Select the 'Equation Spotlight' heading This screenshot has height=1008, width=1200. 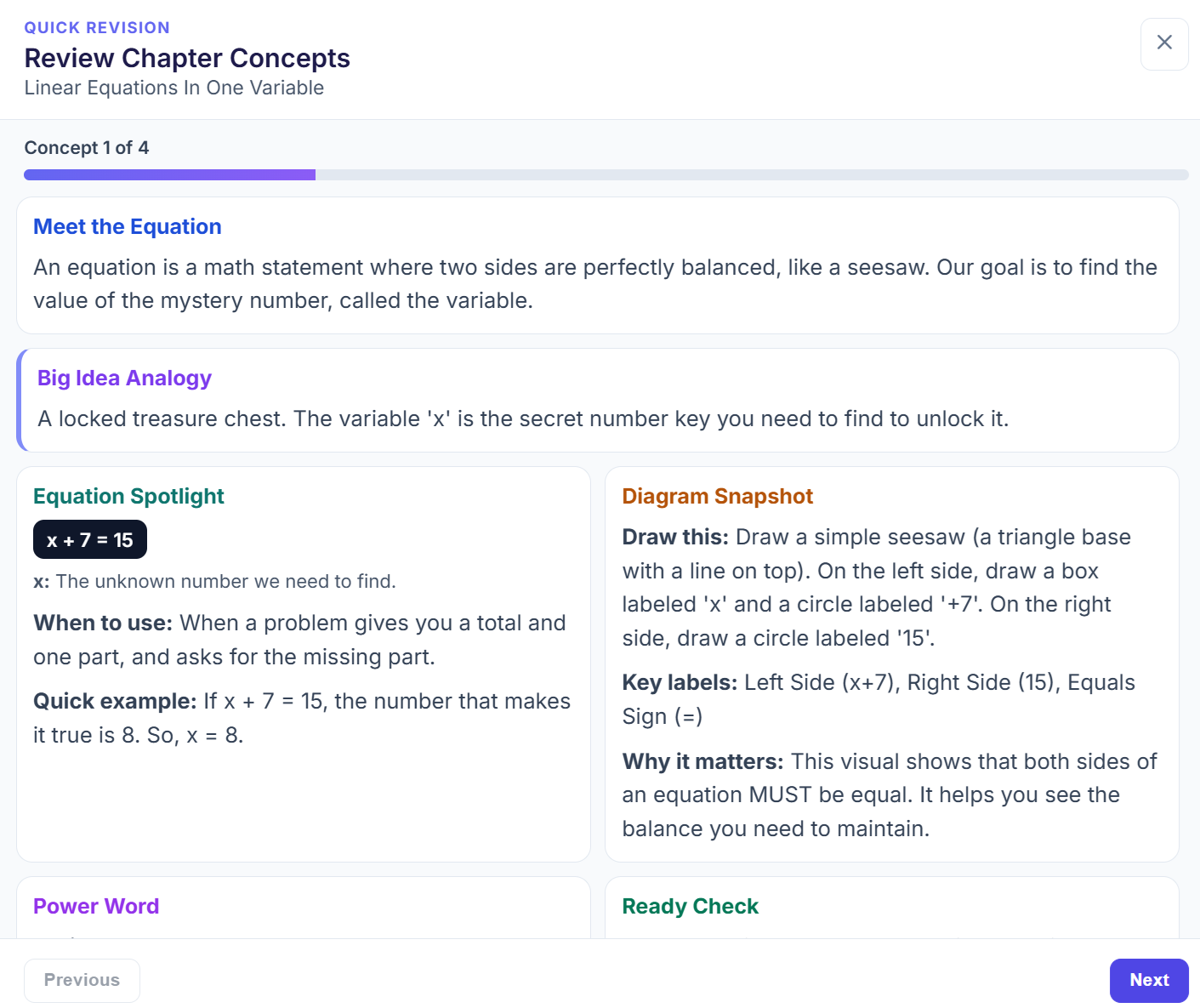pos(128,496)
